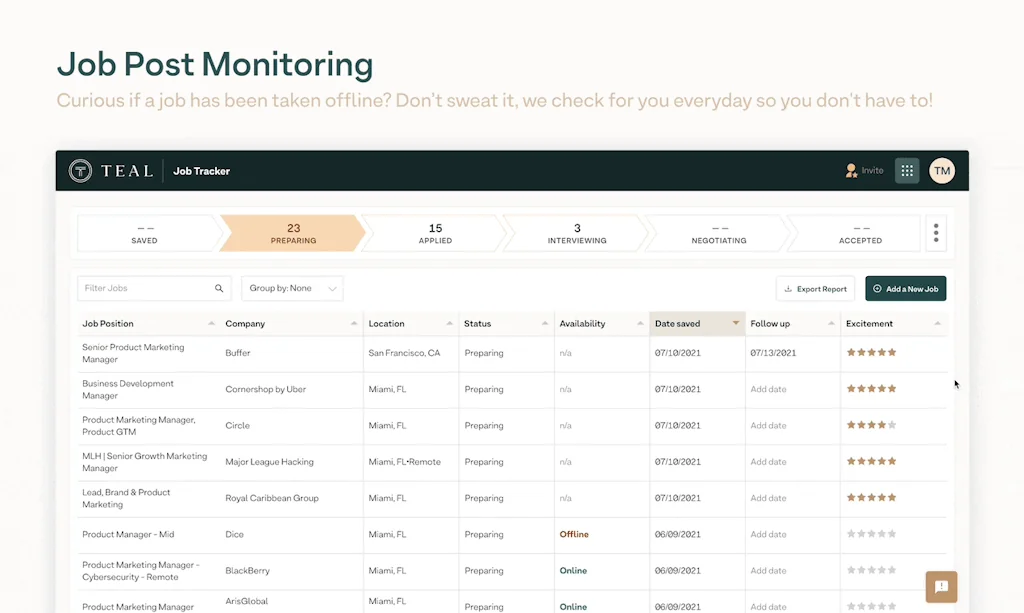
Task: Open the chat support bubble icon
Action: point(940,587)
